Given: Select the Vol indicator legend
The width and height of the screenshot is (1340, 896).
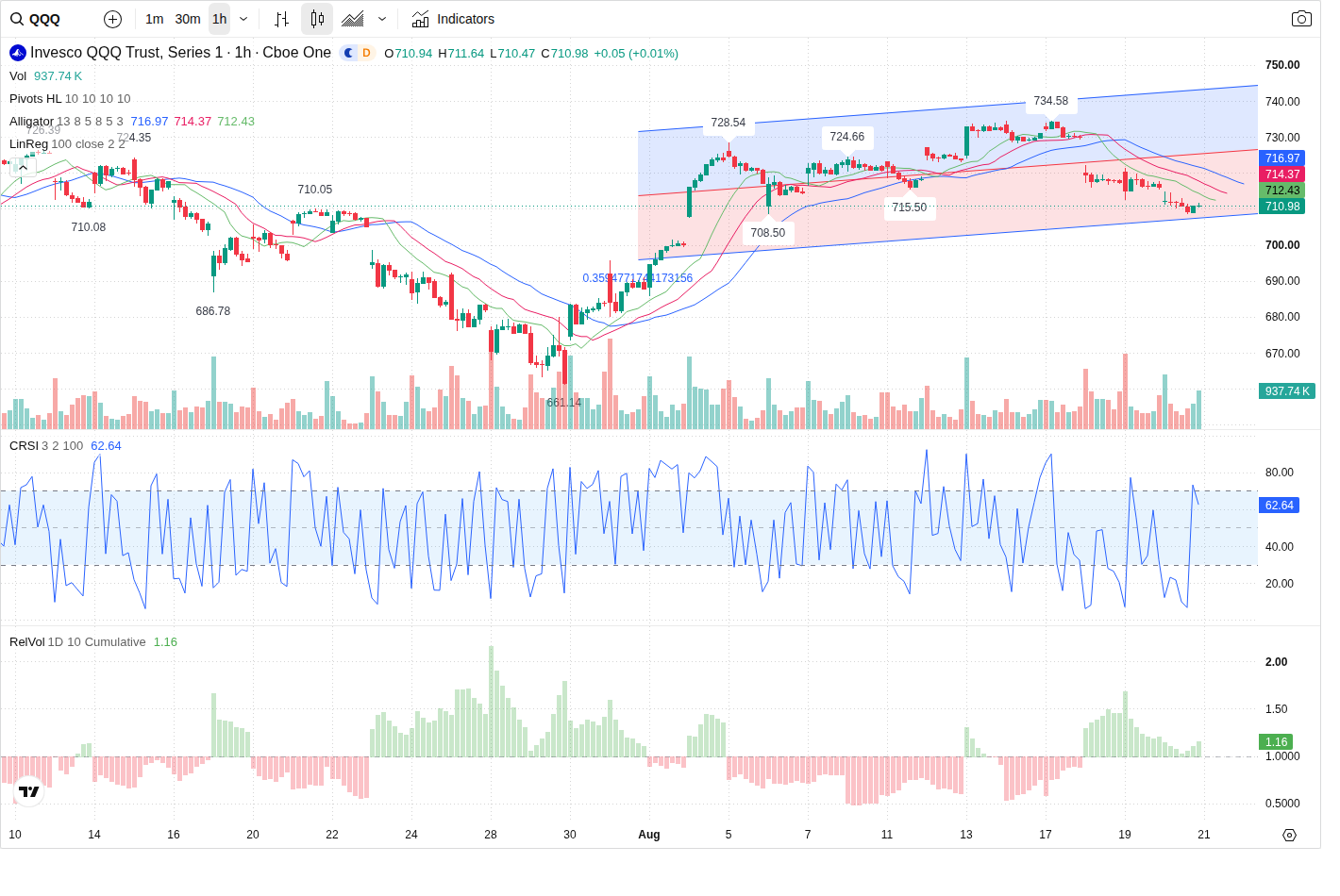Looking at the screenshot, I should (18, 76).
